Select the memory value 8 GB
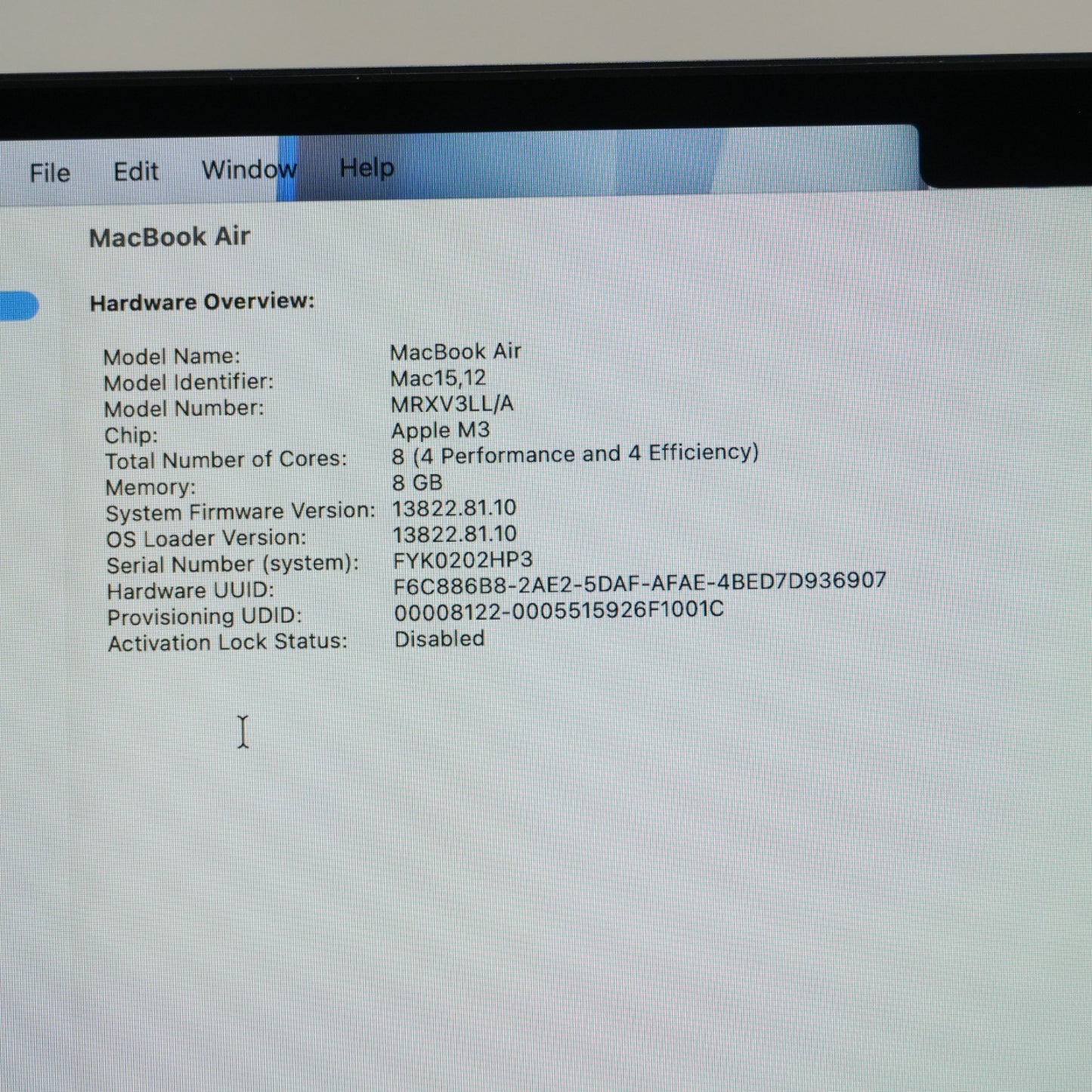 pyautogui.click(x=417, y=482)
